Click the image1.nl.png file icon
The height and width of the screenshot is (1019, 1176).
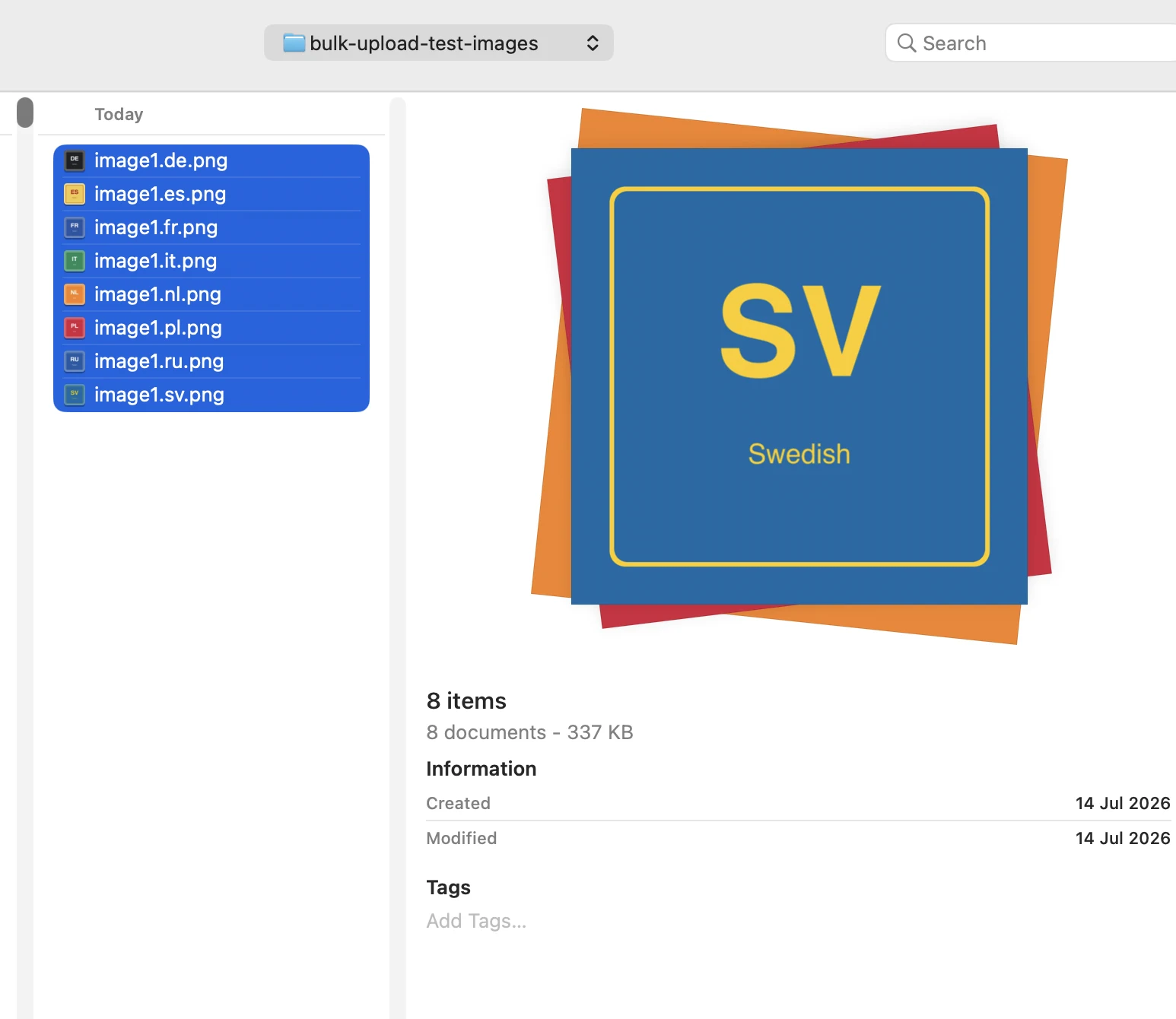coord(75,294)
